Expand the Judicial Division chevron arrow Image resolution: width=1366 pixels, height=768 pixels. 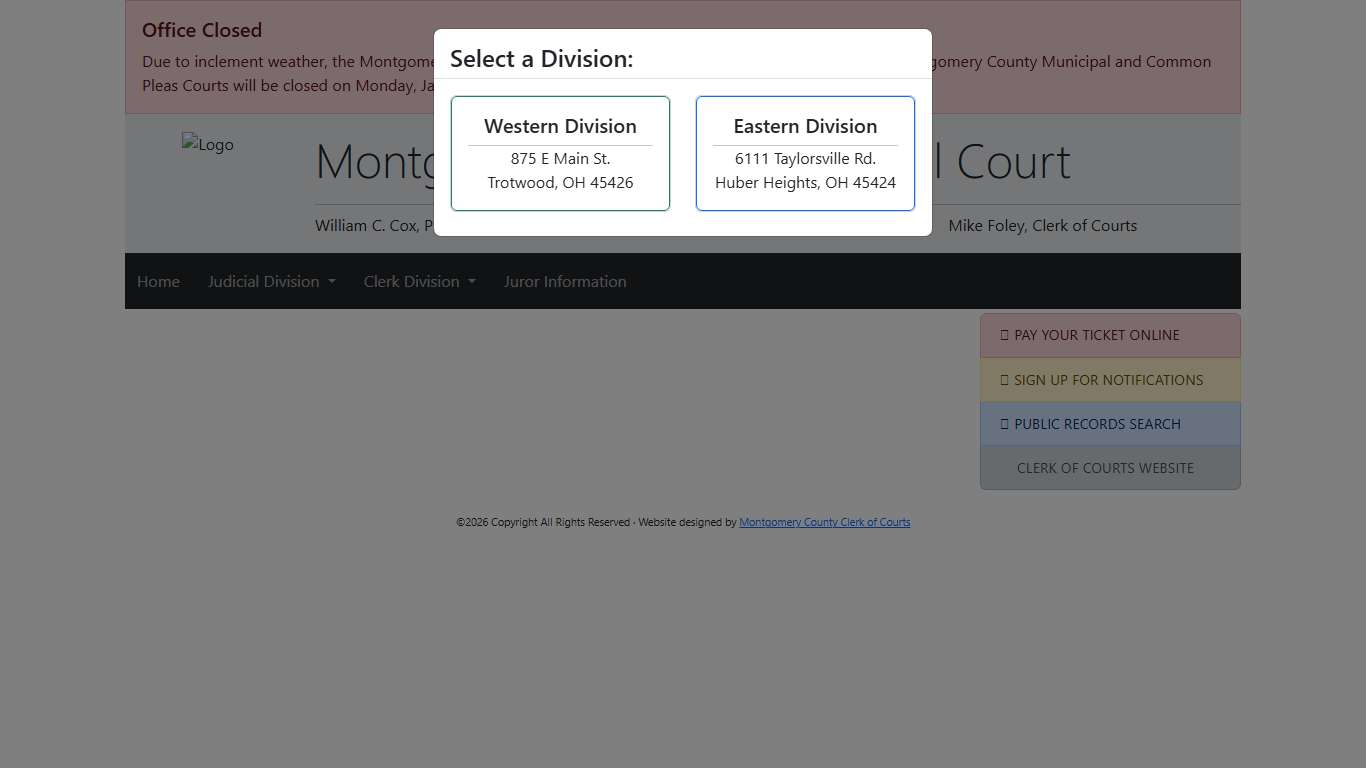point(331,281)
